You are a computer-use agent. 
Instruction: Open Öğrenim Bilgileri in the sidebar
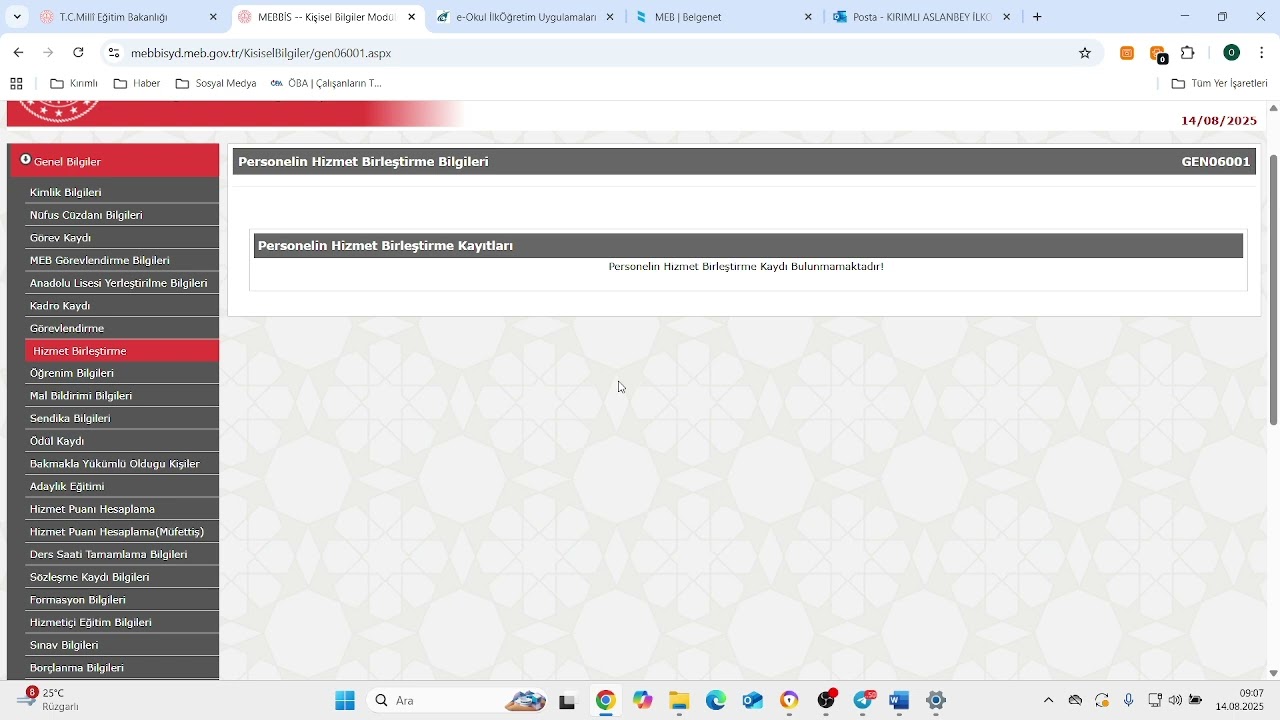point(122,373)
